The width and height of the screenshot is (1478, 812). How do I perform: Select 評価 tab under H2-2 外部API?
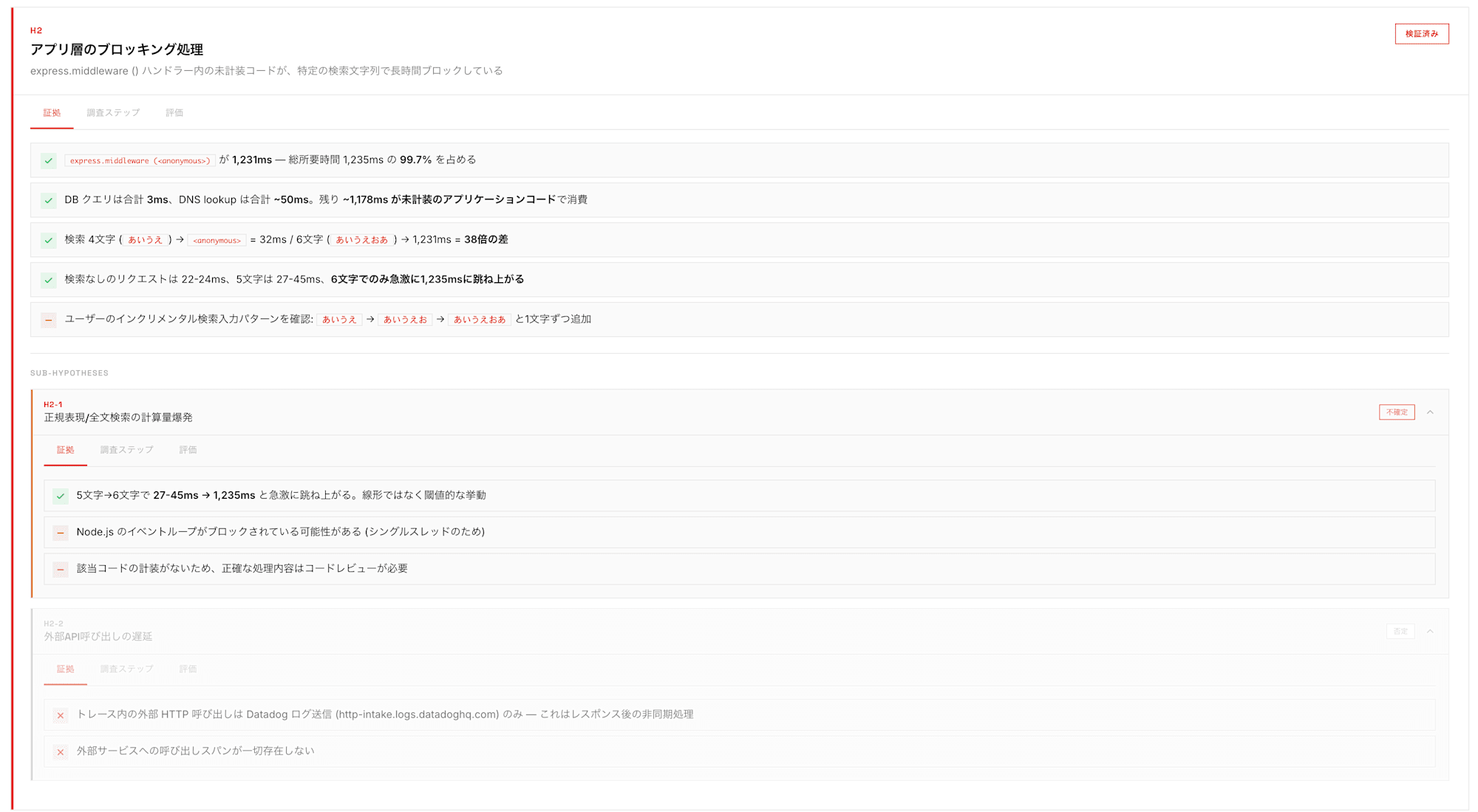(x=188, y=669)
